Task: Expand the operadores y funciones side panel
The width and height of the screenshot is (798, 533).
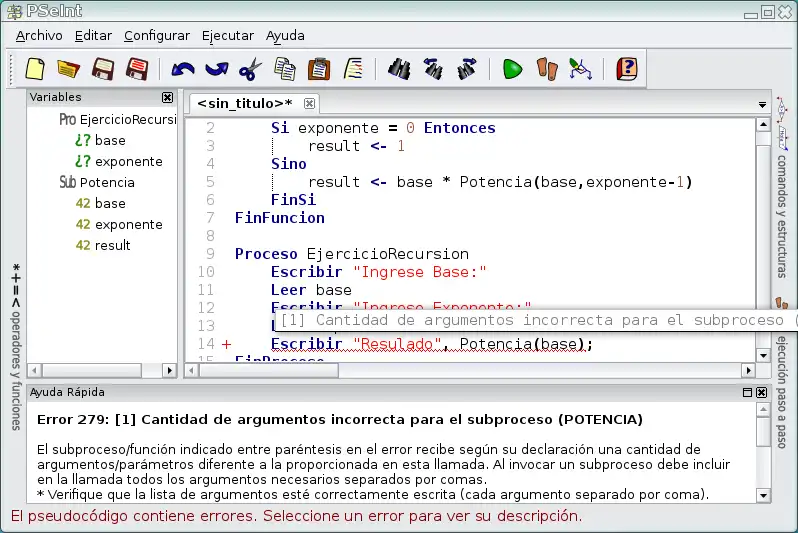Action: pyautogui.click(x=15, y=340)
